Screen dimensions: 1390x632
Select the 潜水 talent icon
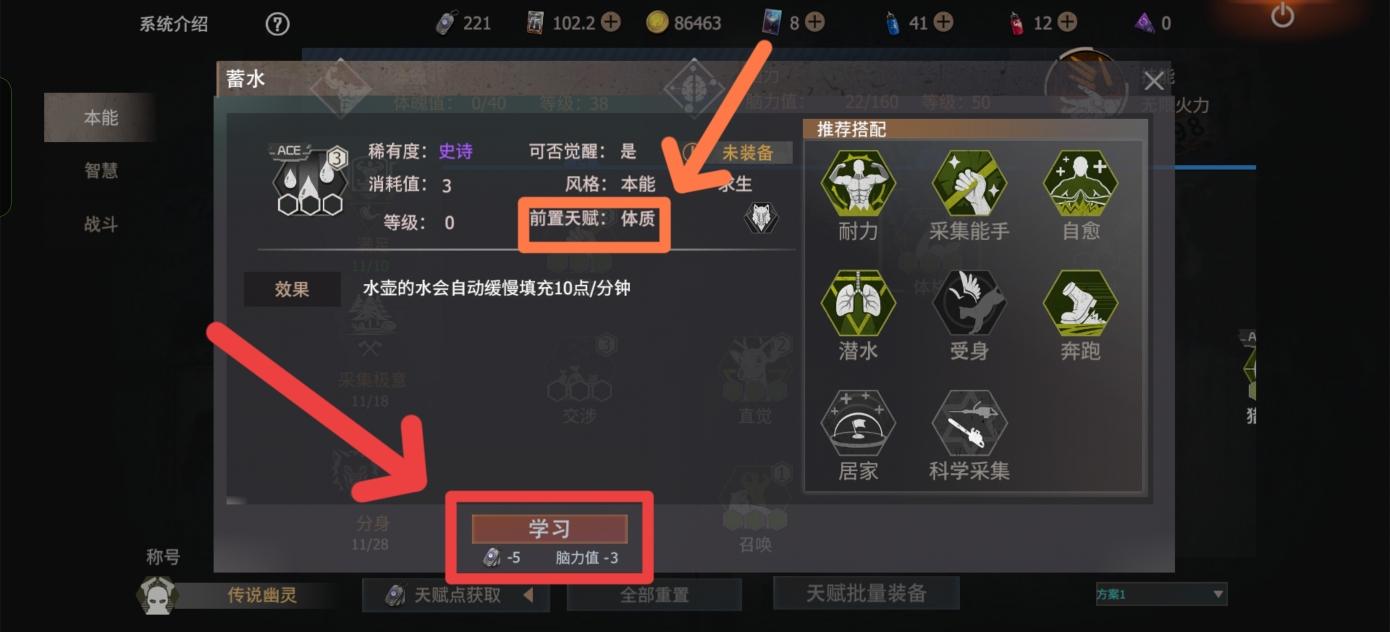pos(858,303)
